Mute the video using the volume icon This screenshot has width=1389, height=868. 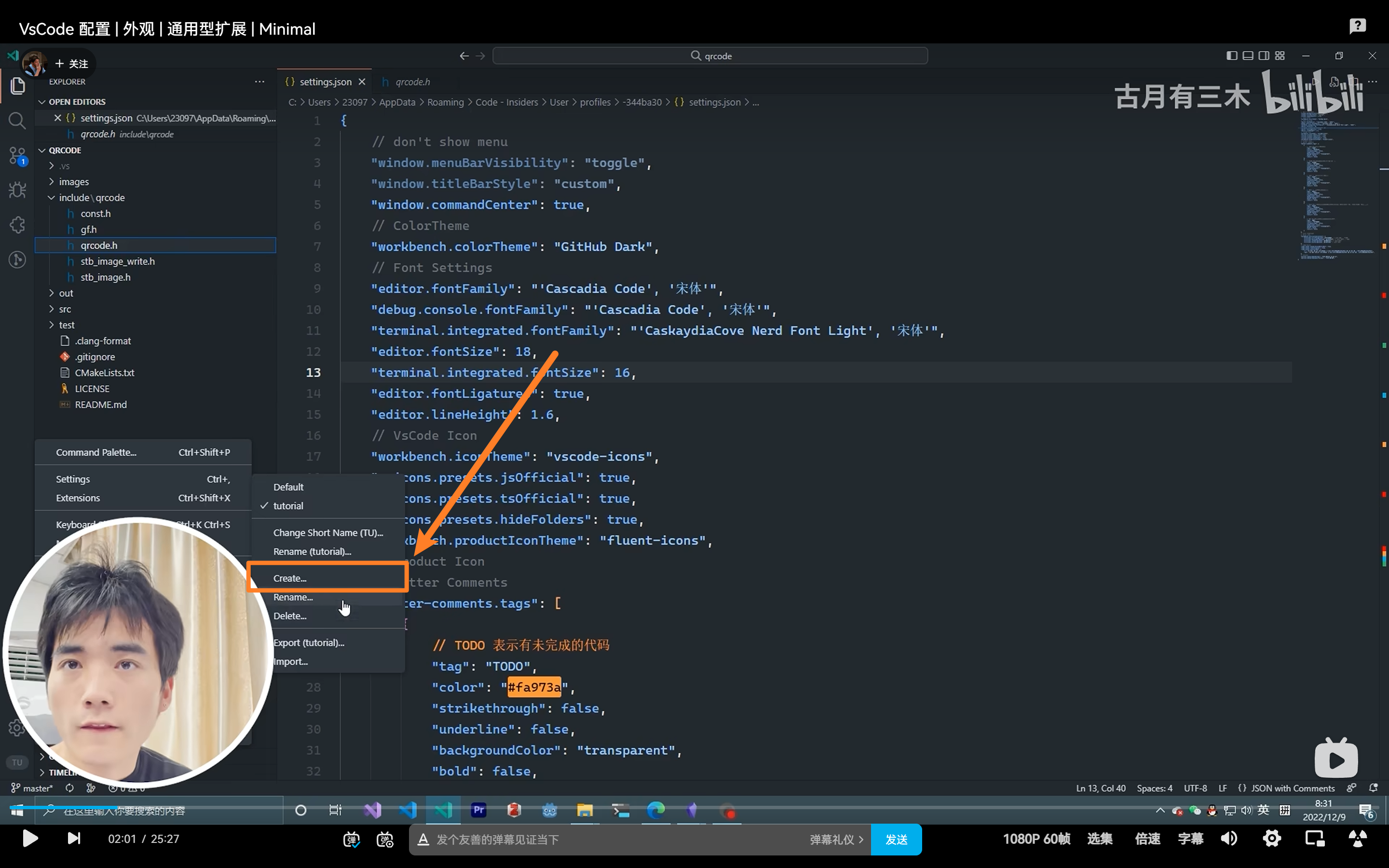coord(1229,839)
